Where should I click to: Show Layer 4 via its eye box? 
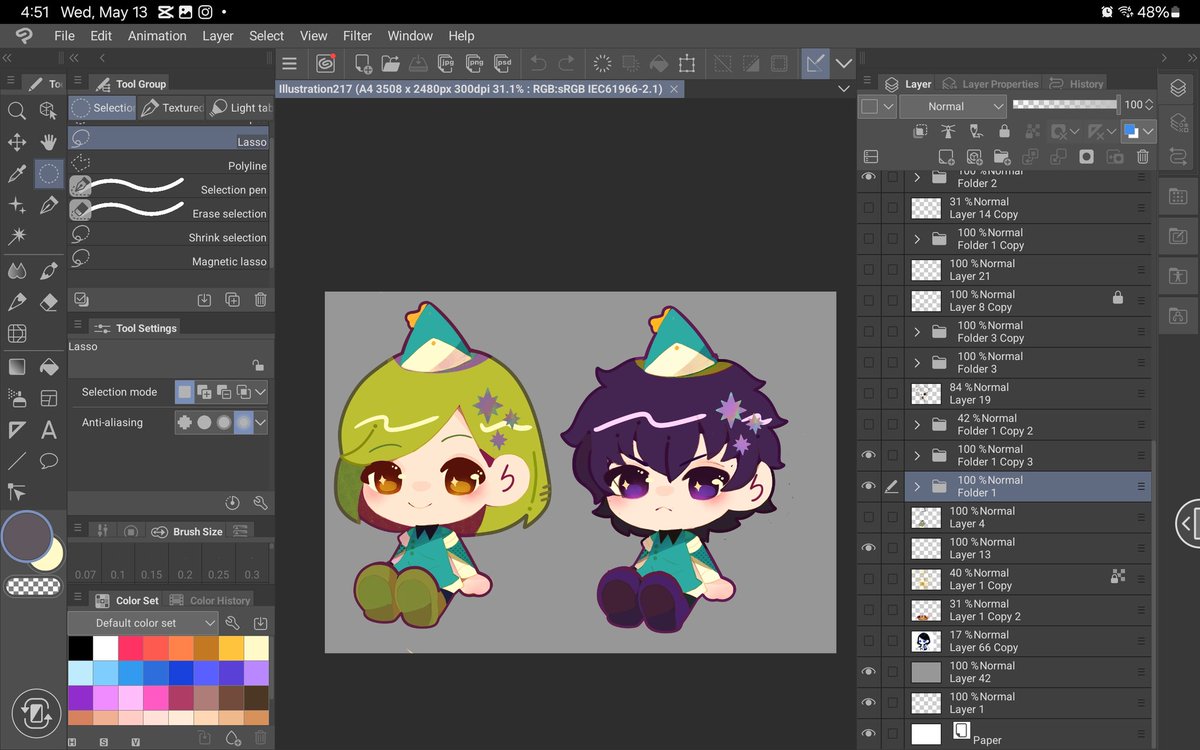coord(868,517)
